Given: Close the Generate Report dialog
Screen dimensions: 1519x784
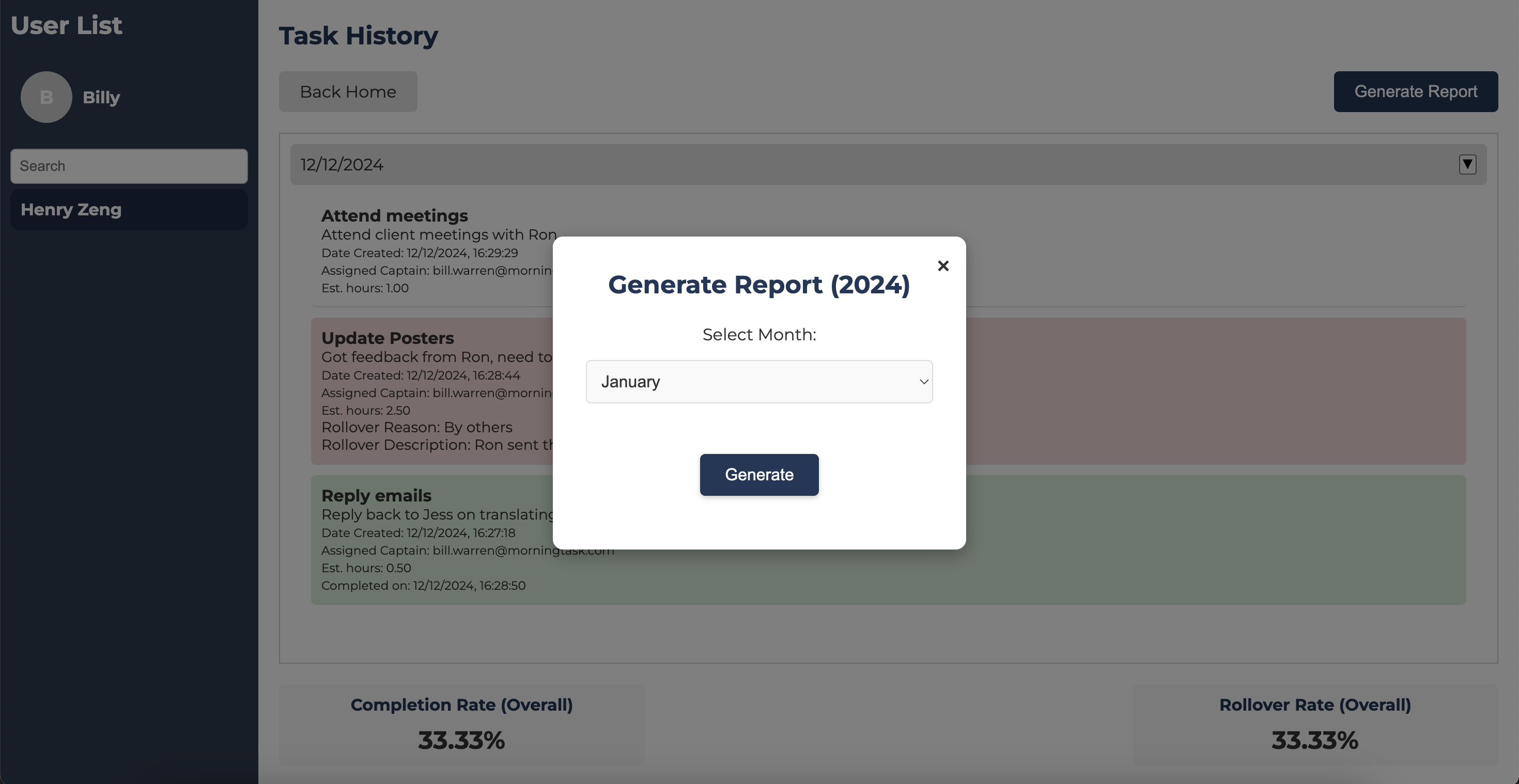Looking at the screenshot, I should (x=943, y=266).
